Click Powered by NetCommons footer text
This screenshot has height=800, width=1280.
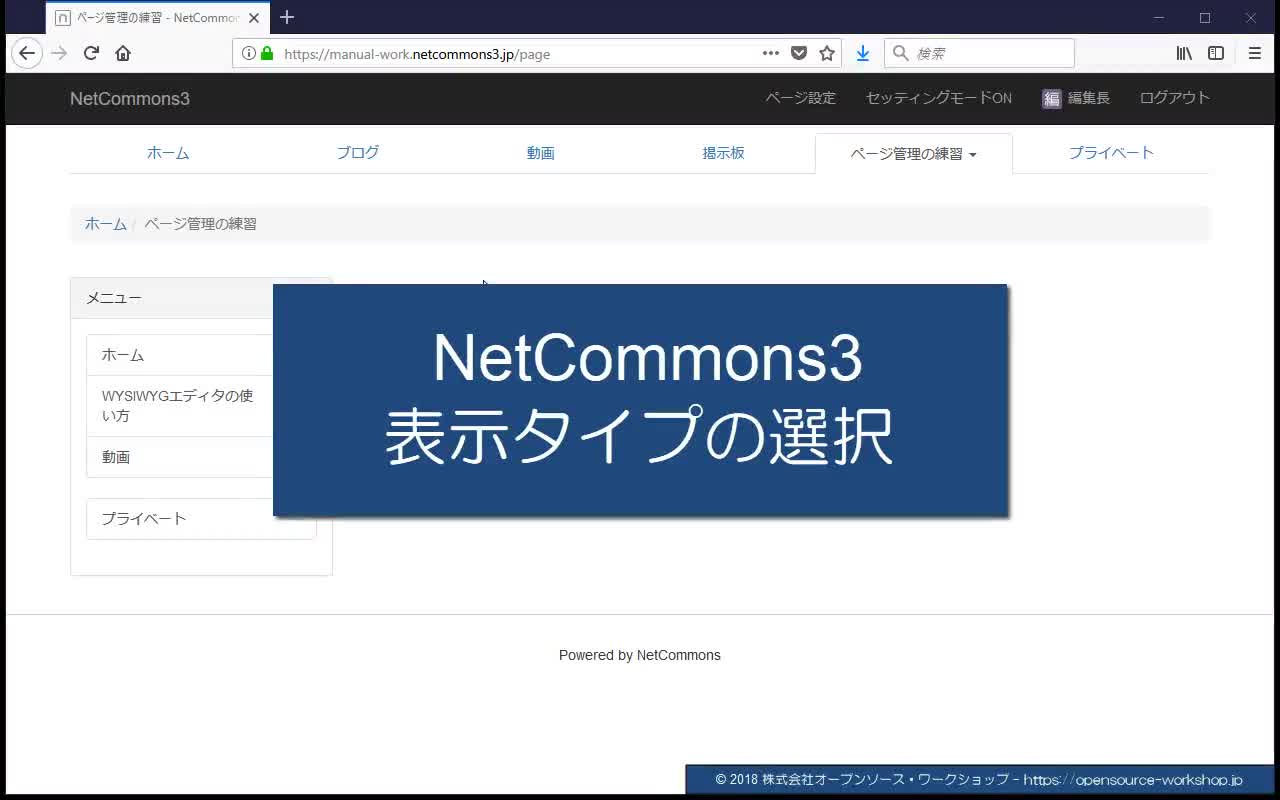(x=640, y=655)
